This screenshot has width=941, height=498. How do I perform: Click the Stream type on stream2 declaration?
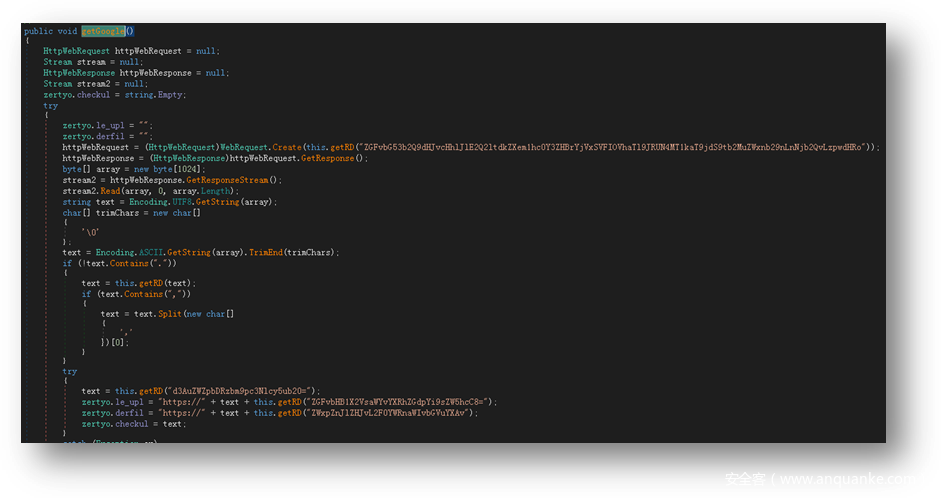pos(57,84)
